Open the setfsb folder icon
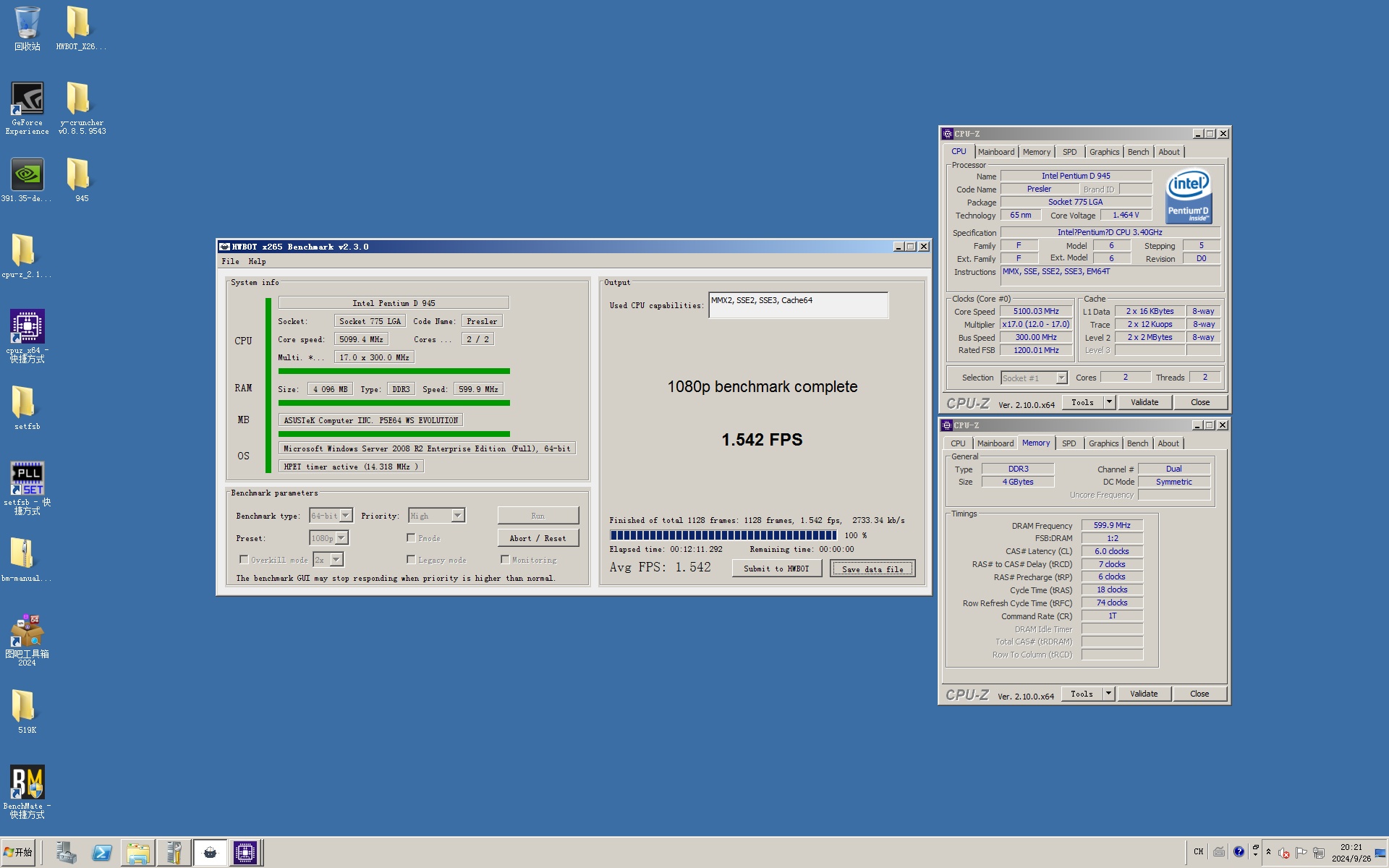The width and height of the screenshot is (1389, 868). click(27, 409)
